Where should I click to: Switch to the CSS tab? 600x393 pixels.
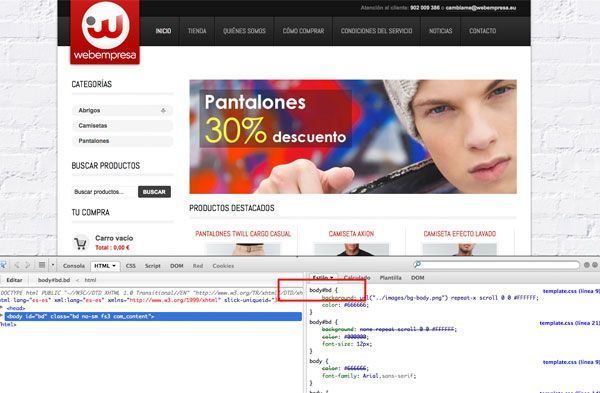(130, 266)
